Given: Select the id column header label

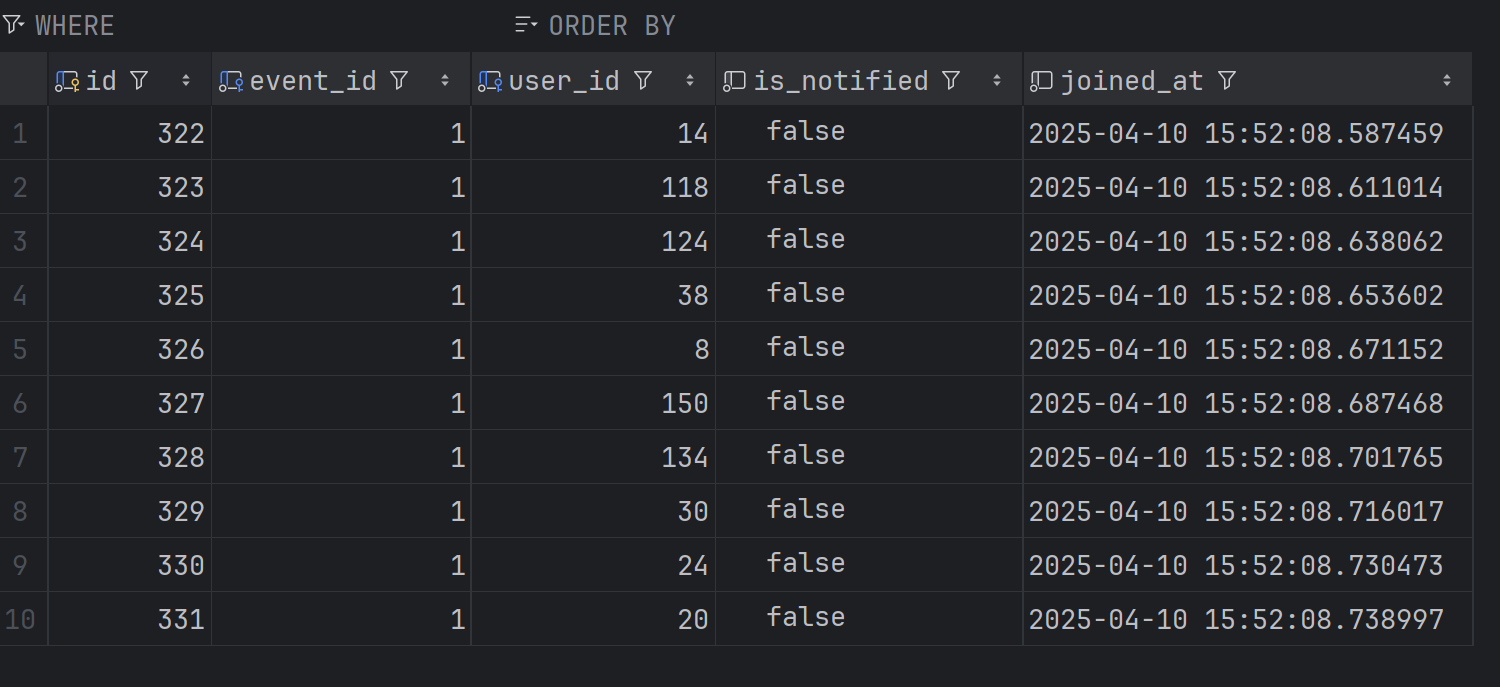Looking at the screenshot, I should (102, 81).
